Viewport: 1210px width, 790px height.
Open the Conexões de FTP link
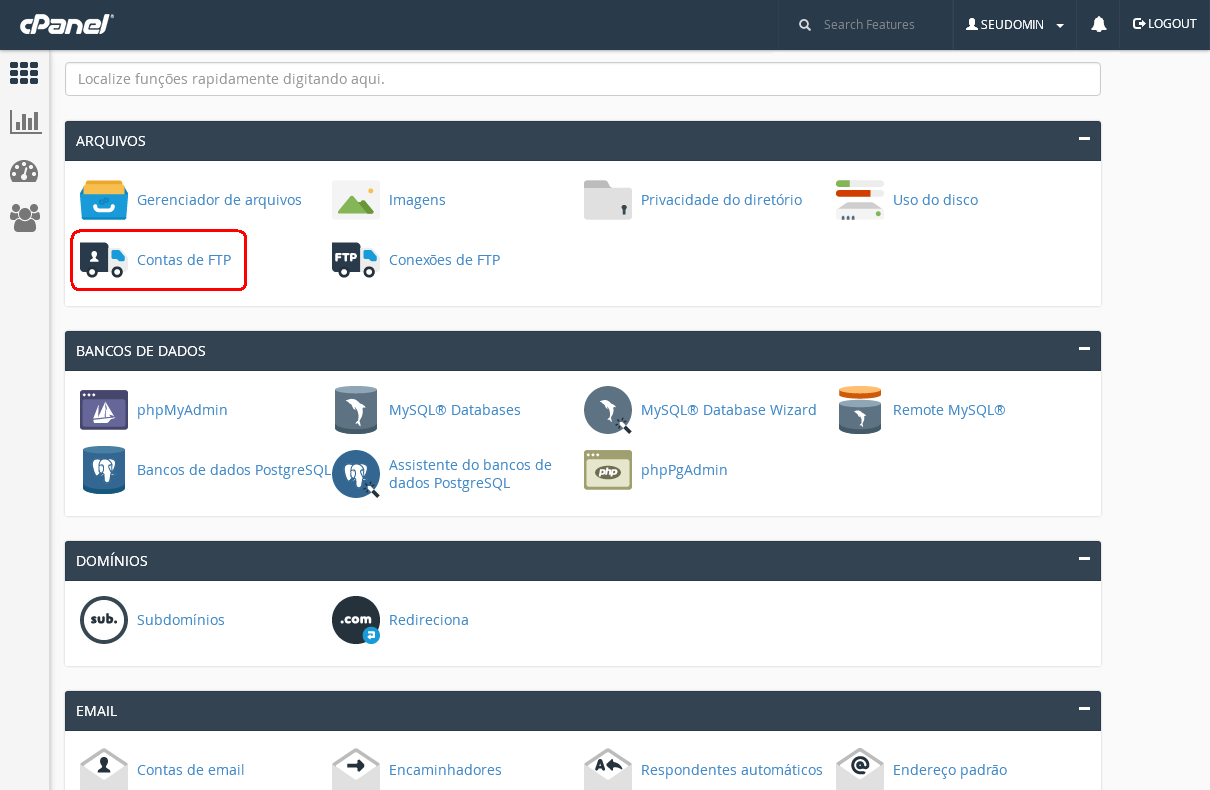tap(444, 260)
